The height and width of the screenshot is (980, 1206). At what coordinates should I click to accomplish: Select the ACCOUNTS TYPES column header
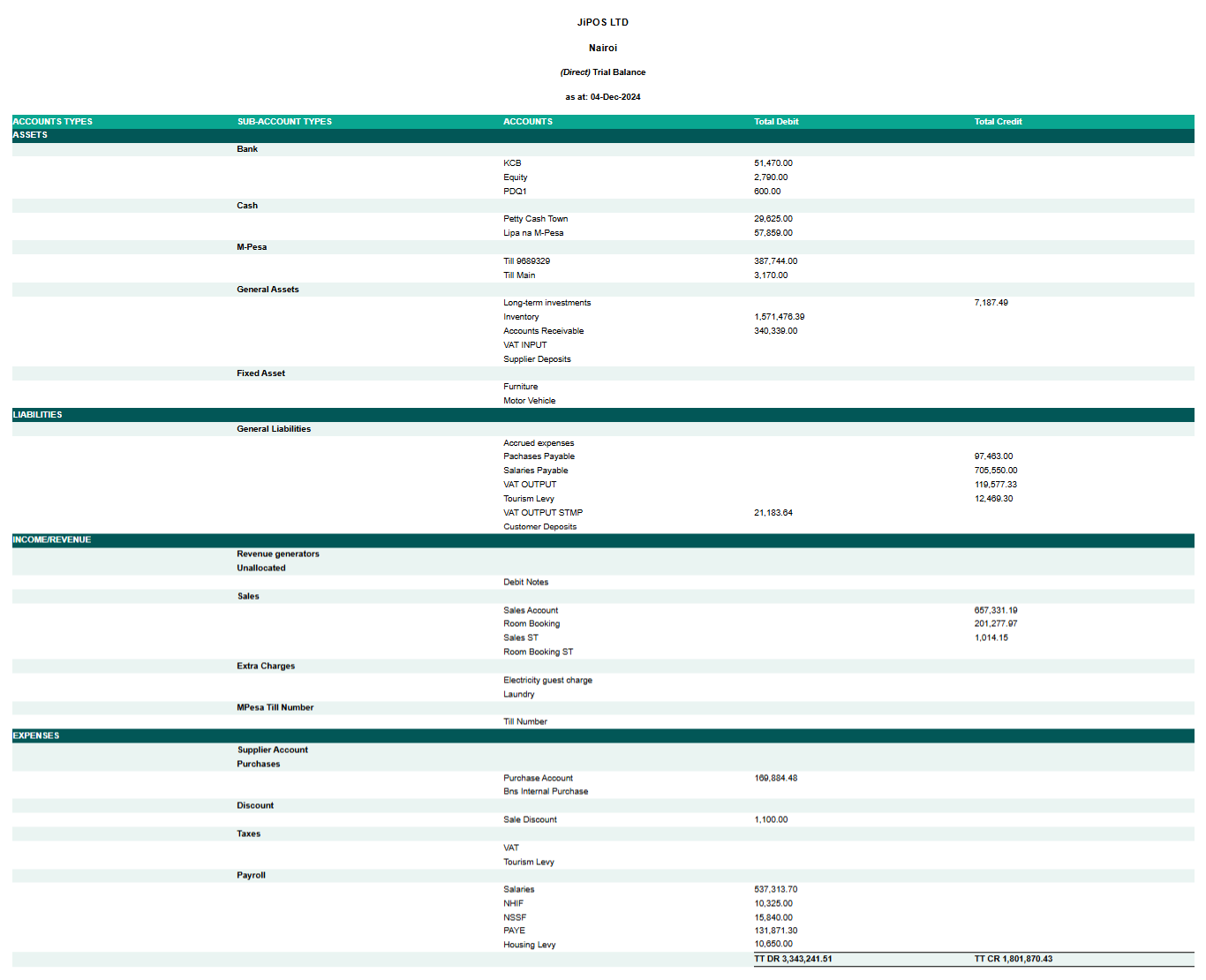[53, 121]
